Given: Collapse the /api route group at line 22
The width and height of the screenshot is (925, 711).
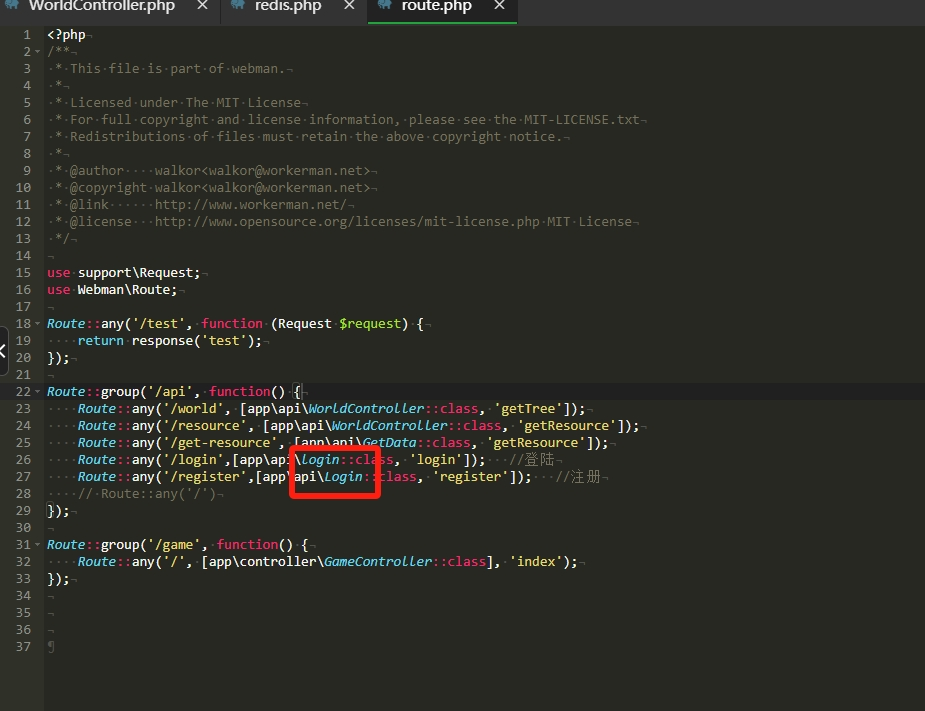Looking at the screenshot, I should [38, 391].
